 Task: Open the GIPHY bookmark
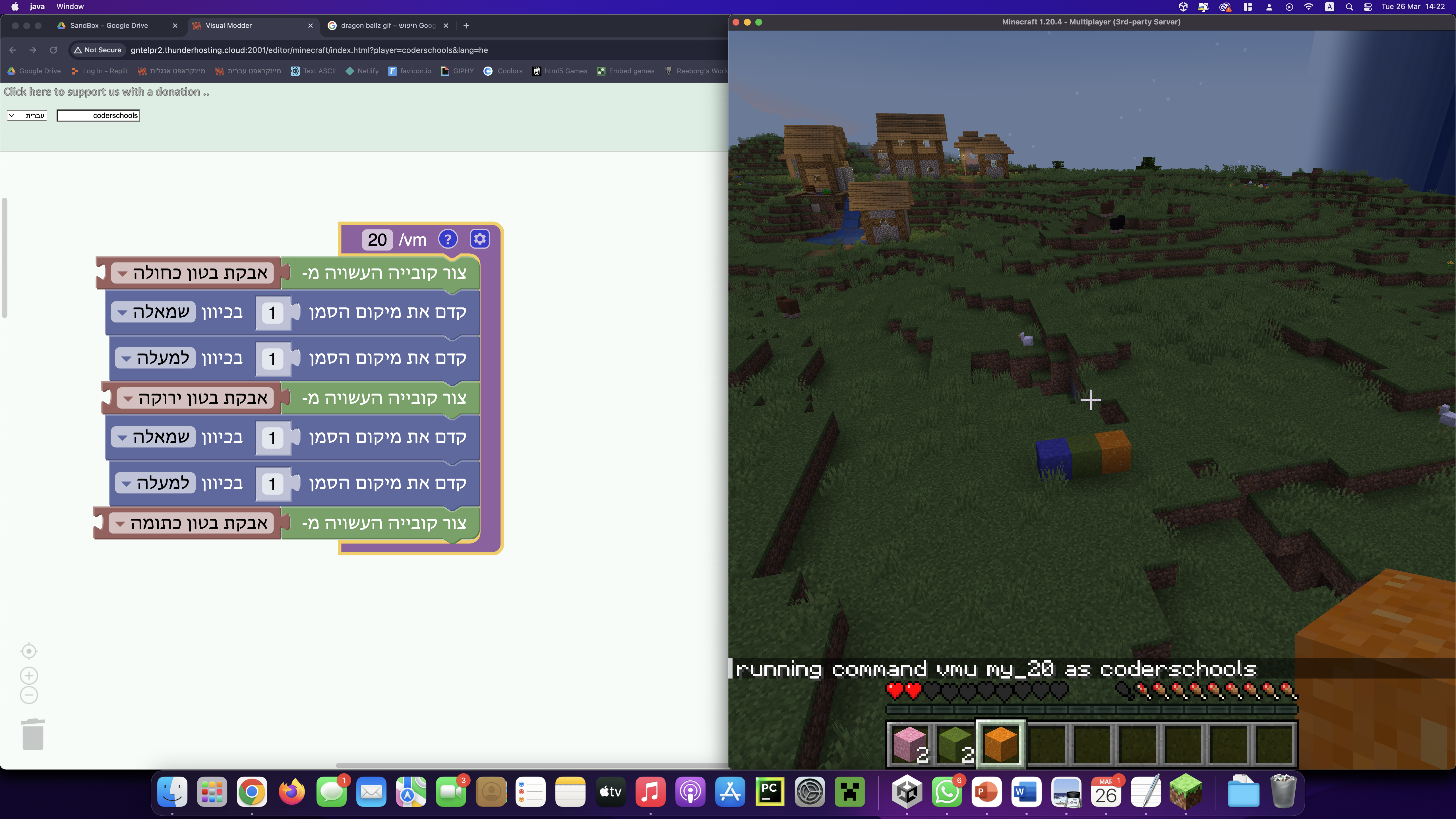tap(457, 71)
